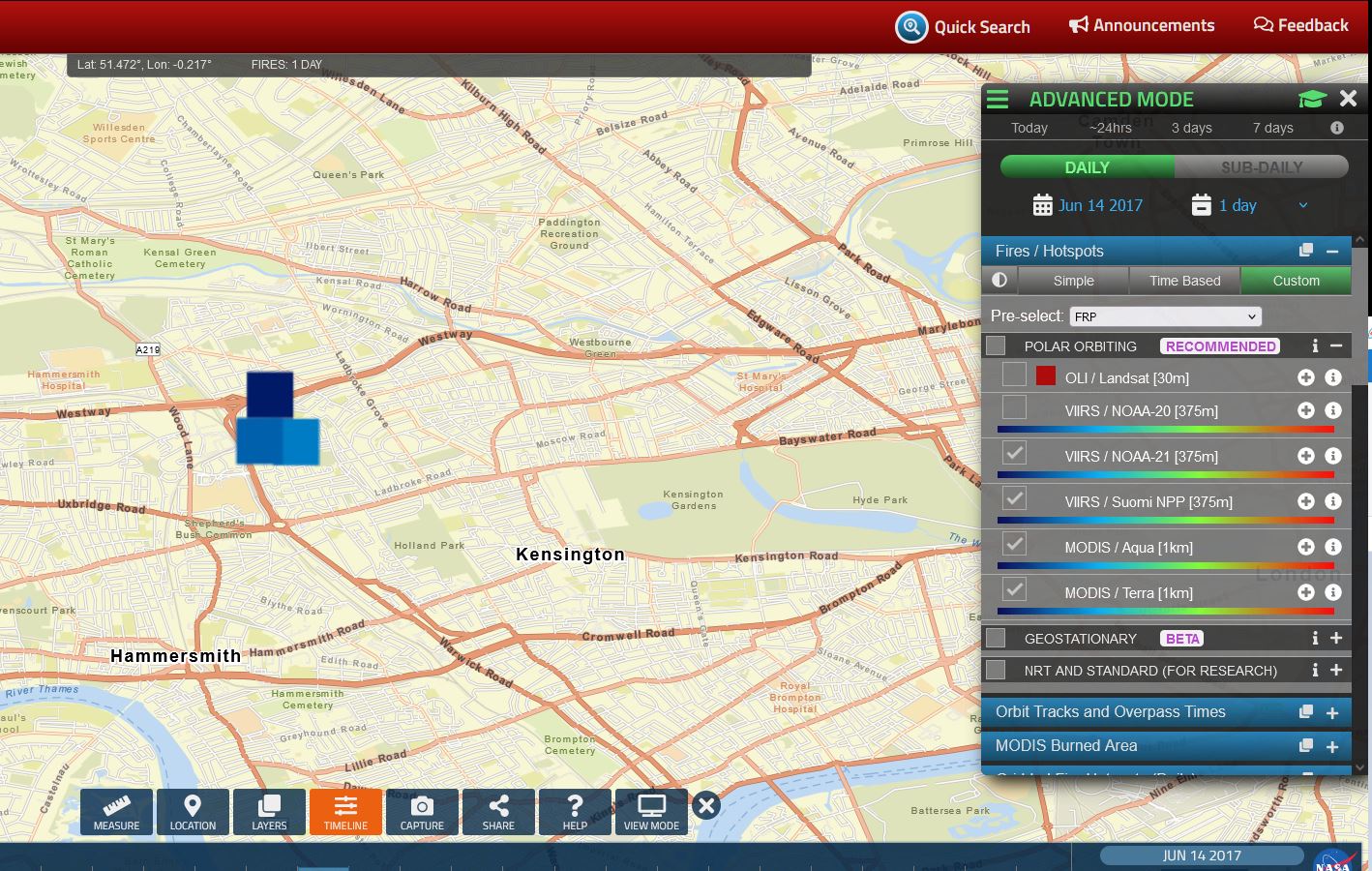Open the View Mode tool
1372x871 pixels.
[651, 811]
